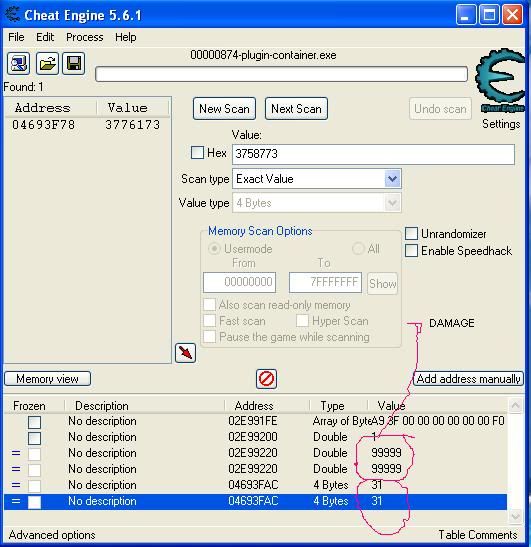Screen dimensions: 531x547
Task: Open the Help menu
Action: coord(126,37)
